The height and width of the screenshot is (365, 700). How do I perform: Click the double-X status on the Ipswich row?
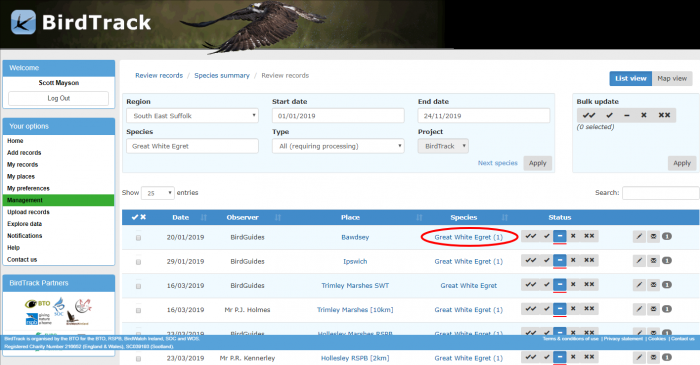[589, 260]
